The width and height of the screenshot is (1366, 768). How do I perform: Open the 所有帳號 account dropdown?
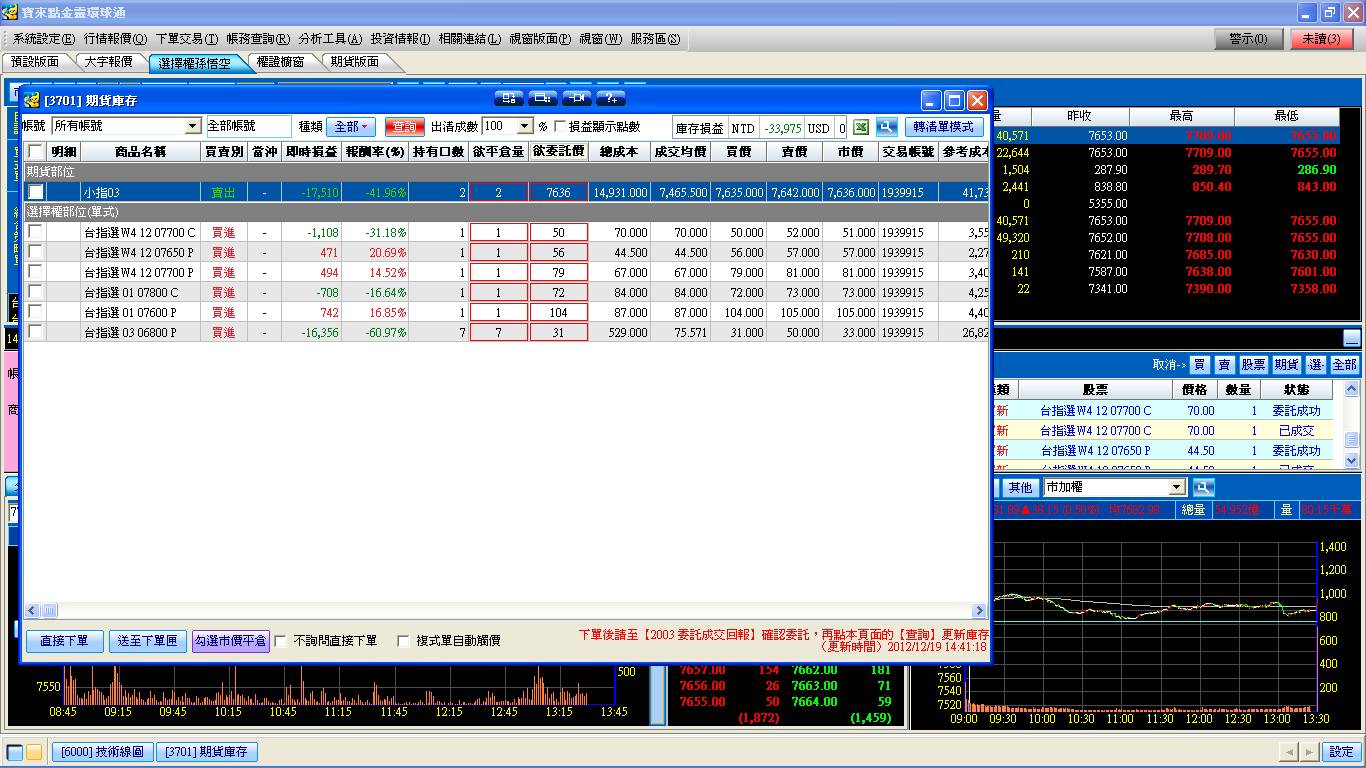click(193, 127)
